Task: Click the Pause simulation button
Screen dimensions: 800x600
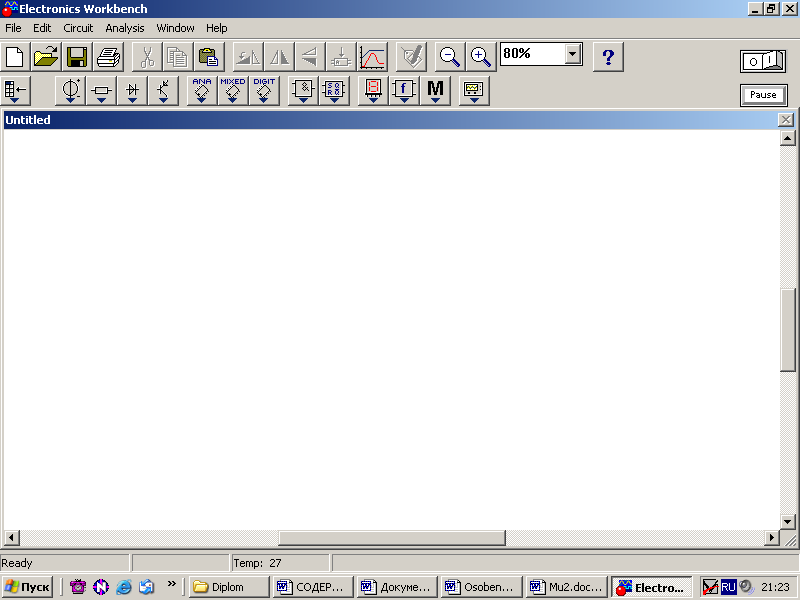Action: coord(763,95)
